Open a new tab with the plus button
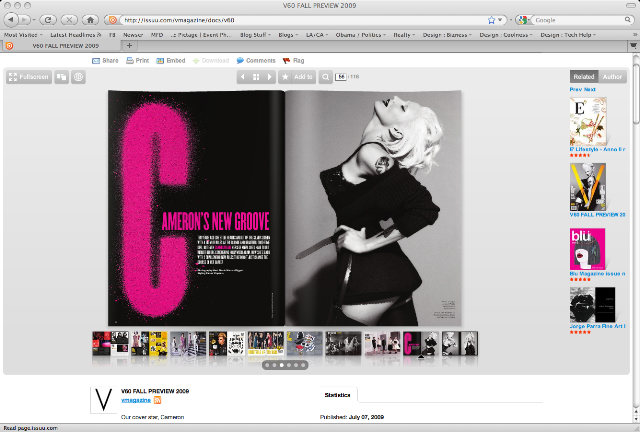This screenshot has height=432, width=640. pyautogui.click(x=129, y=46)
